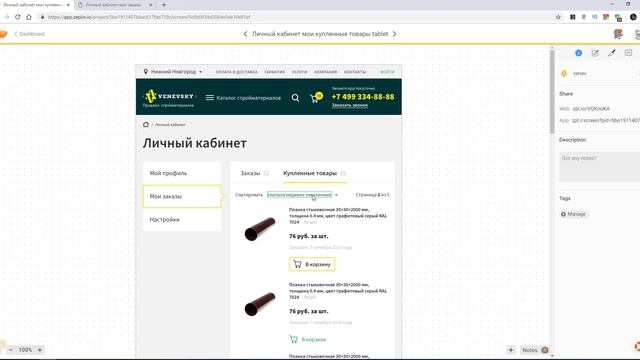Click the Услуги menu item
The width and height of the screenshot is (640, 360).
(x=299, y=72)
